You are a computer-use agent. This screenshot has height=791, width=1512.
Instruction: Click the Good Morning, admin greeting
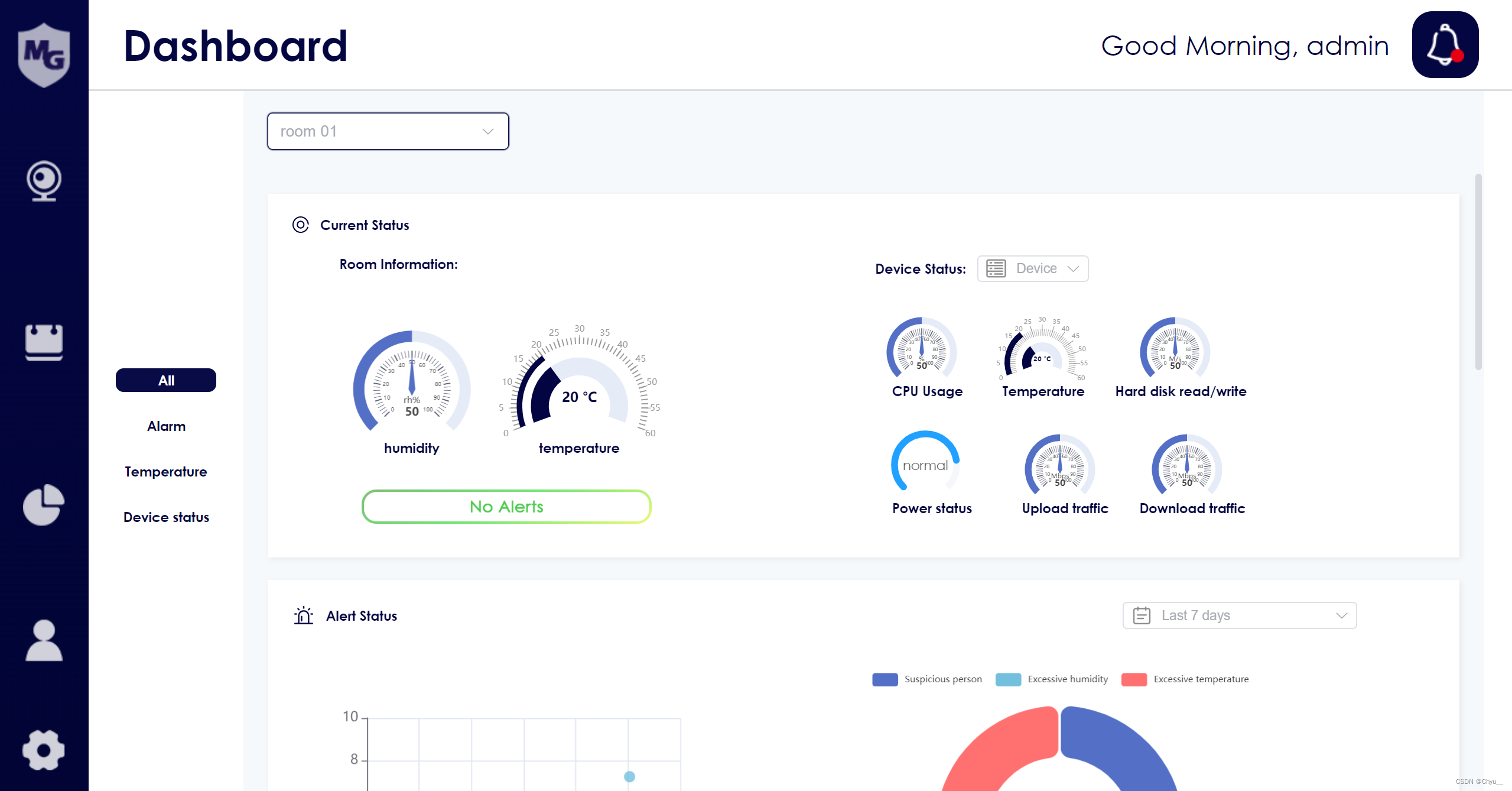pyautogui.click(x=1245, y=46)
